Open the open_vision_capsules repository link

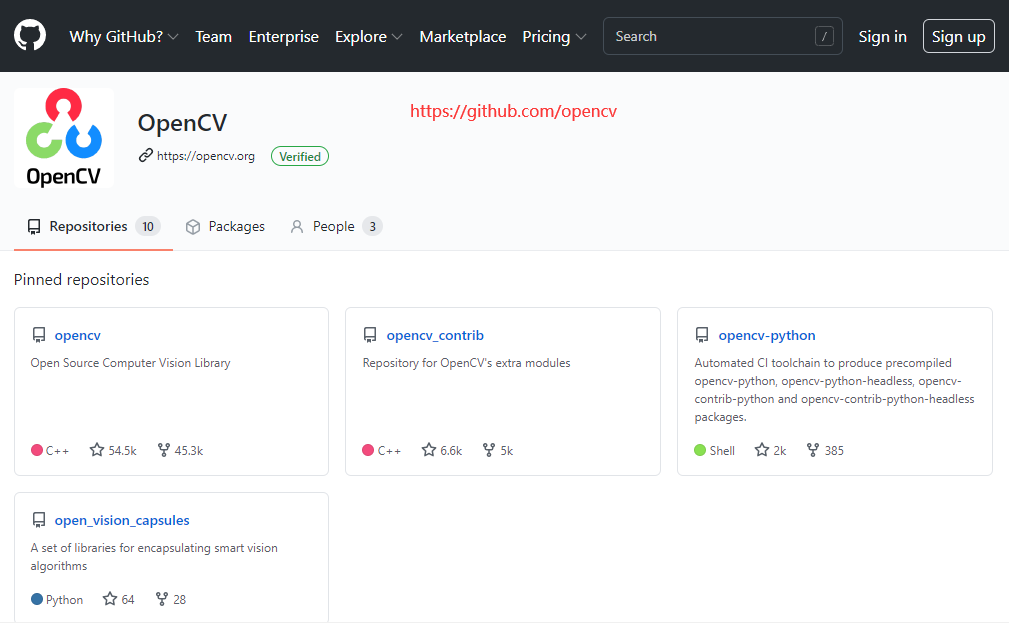[122, 520]
